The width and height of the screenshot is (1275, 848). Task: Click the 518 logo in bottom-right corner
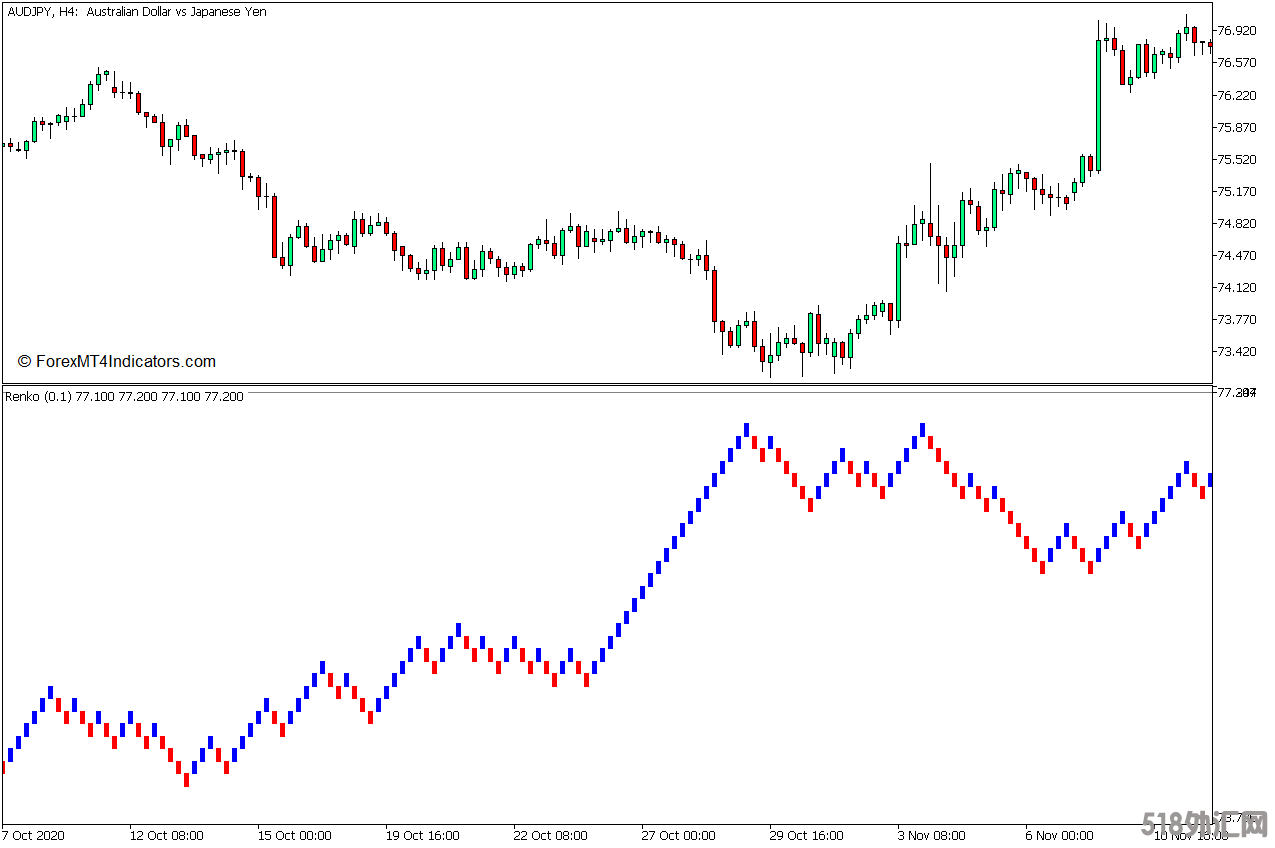tap(1205, 828)
